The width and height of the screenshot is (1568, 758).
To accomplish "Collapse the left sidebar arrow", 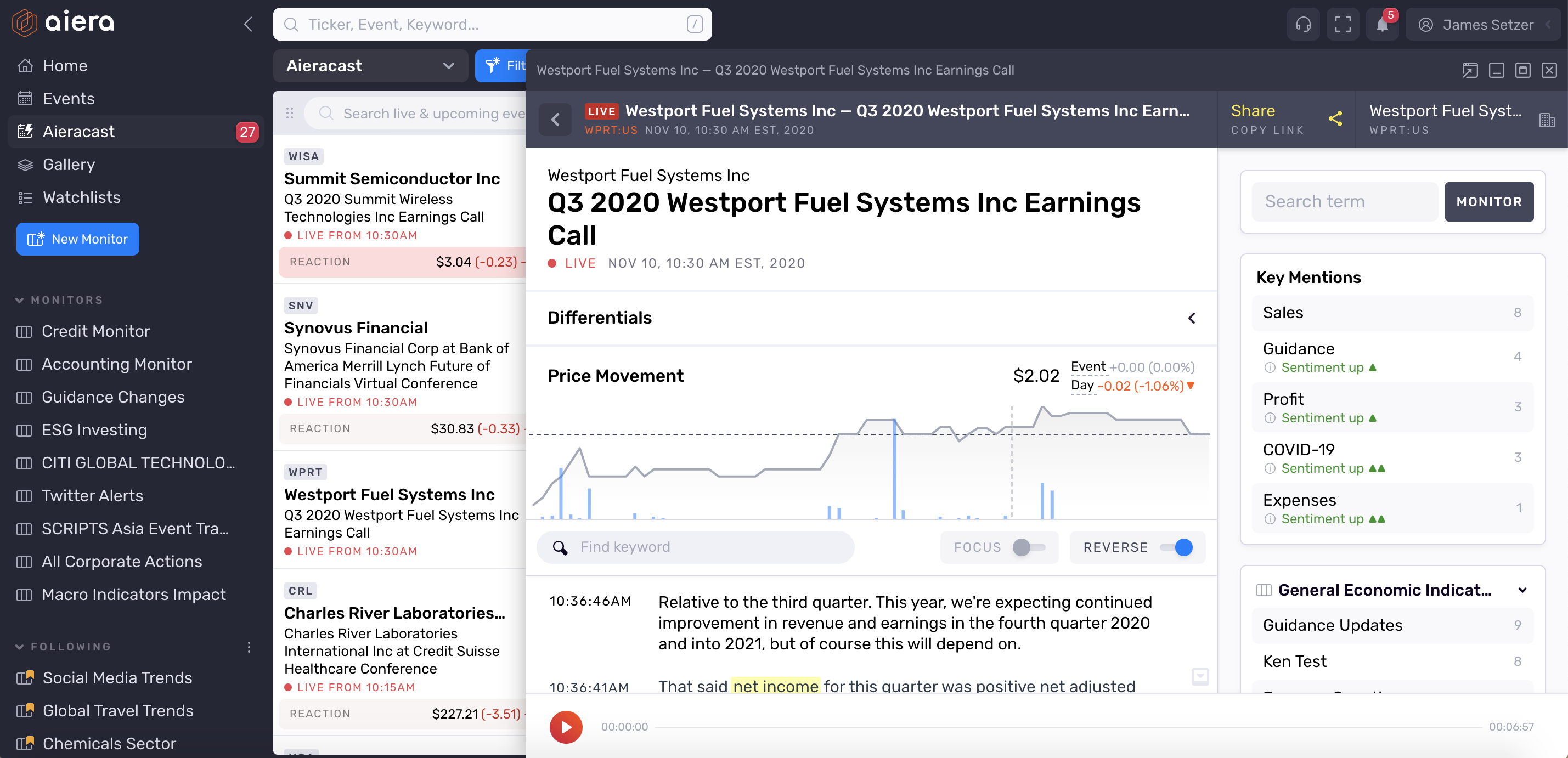I will coord(248,24).
